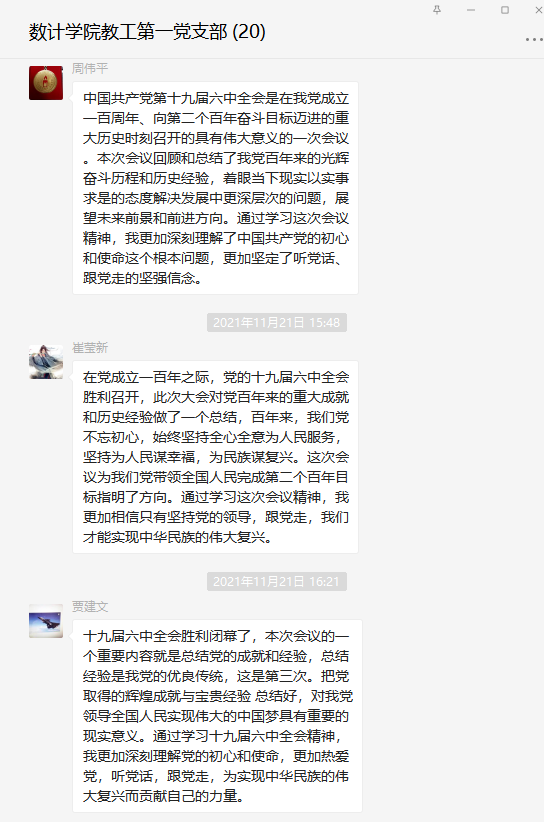Pin the chat window on top

point(437,9)
